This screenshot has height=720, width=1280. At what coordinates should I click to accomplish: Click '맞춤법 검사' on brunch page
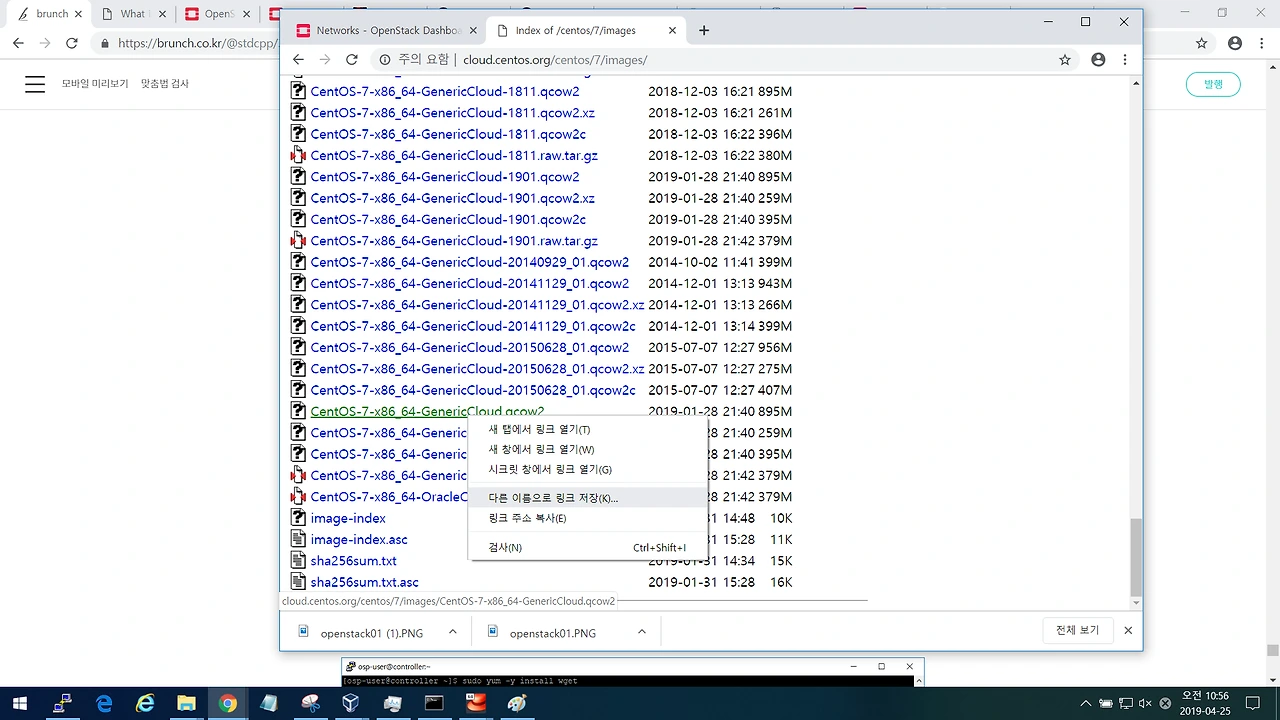[x=165, y=84]
